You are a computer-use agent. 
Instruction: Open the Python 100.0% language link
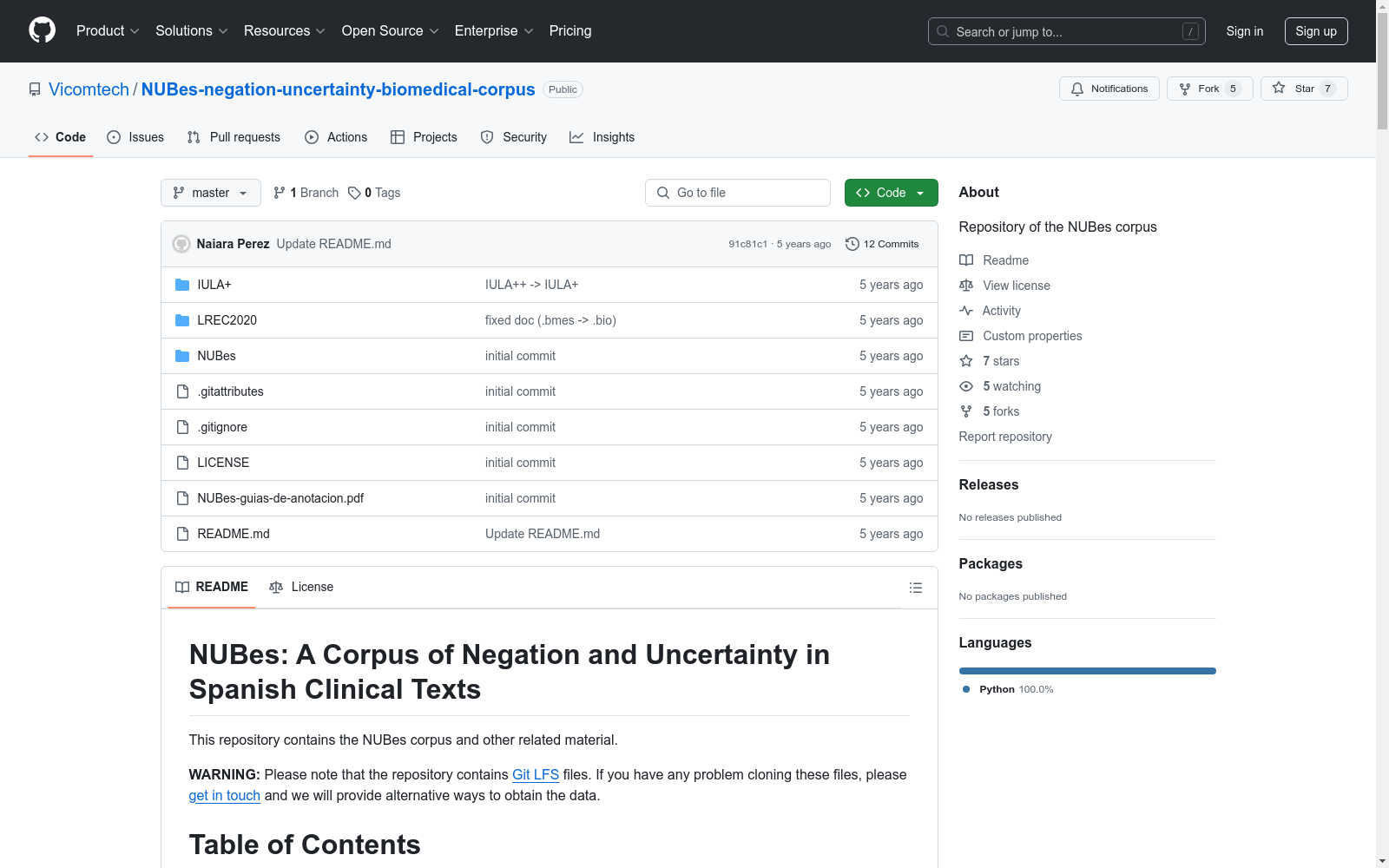tap(1007, 689)
